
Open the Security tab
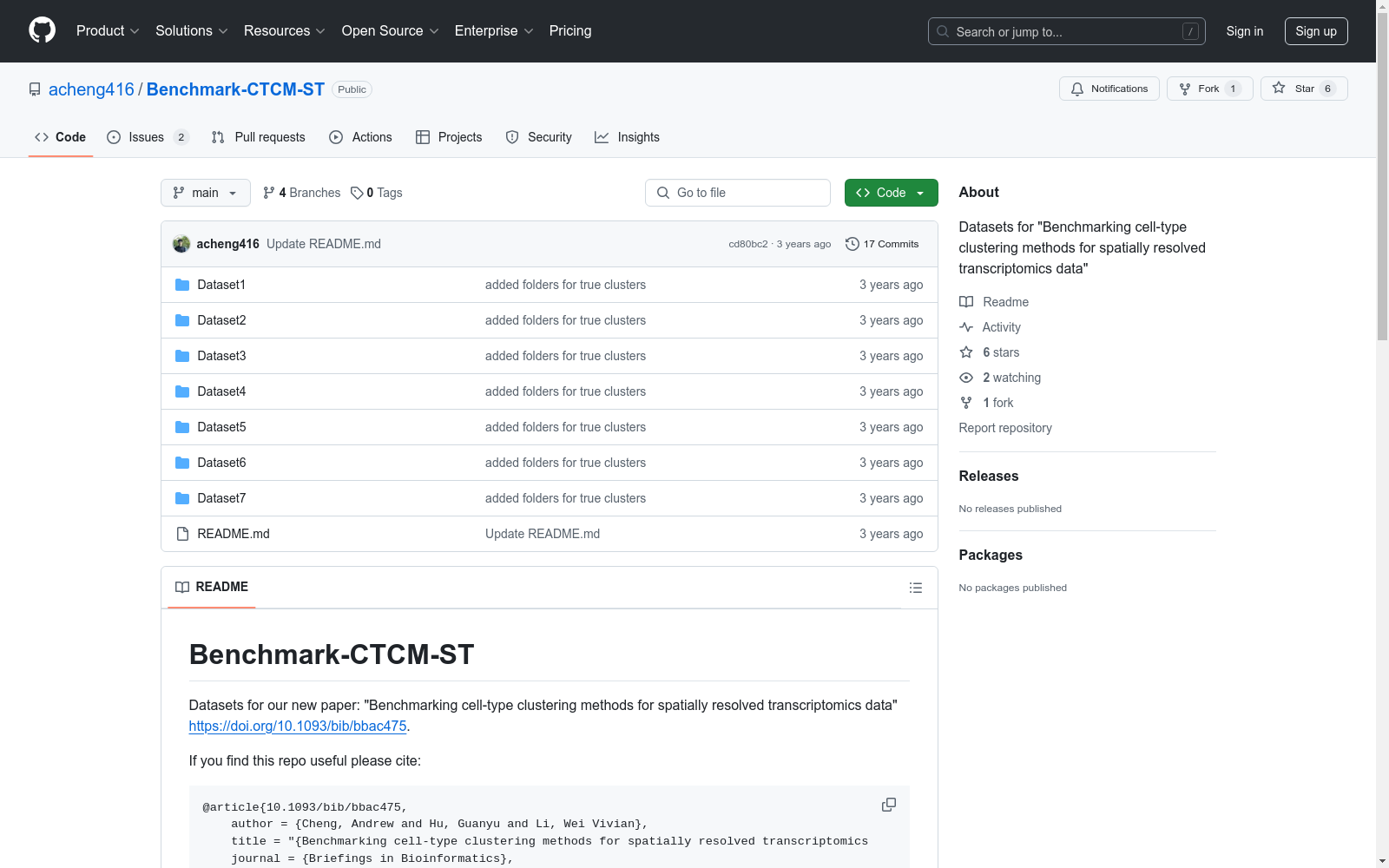(539, 137)
